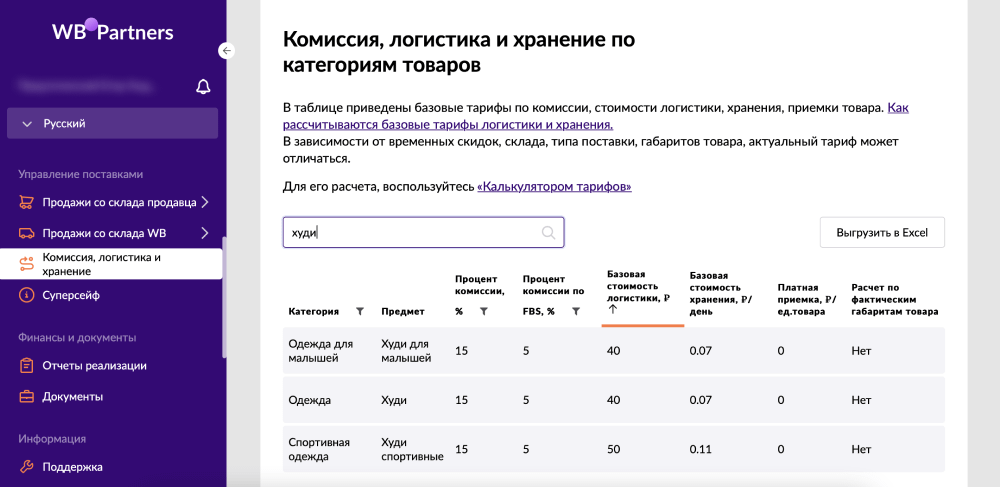Click Расчет по фактическим габаритам товара header
The image size is (1000, 487).
tap(895, 300)
